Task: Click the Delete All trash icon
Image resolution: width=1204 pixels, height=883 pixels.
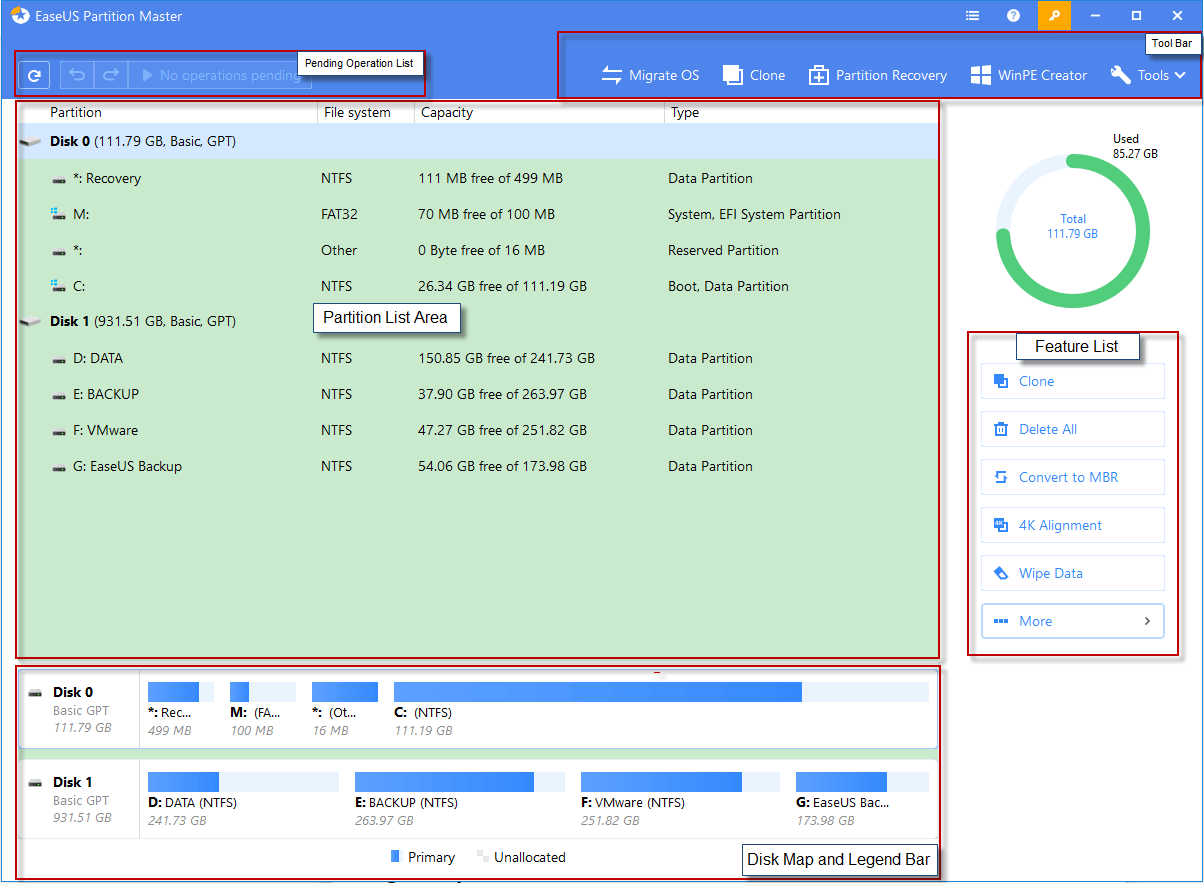Action: pos(1000,429)
